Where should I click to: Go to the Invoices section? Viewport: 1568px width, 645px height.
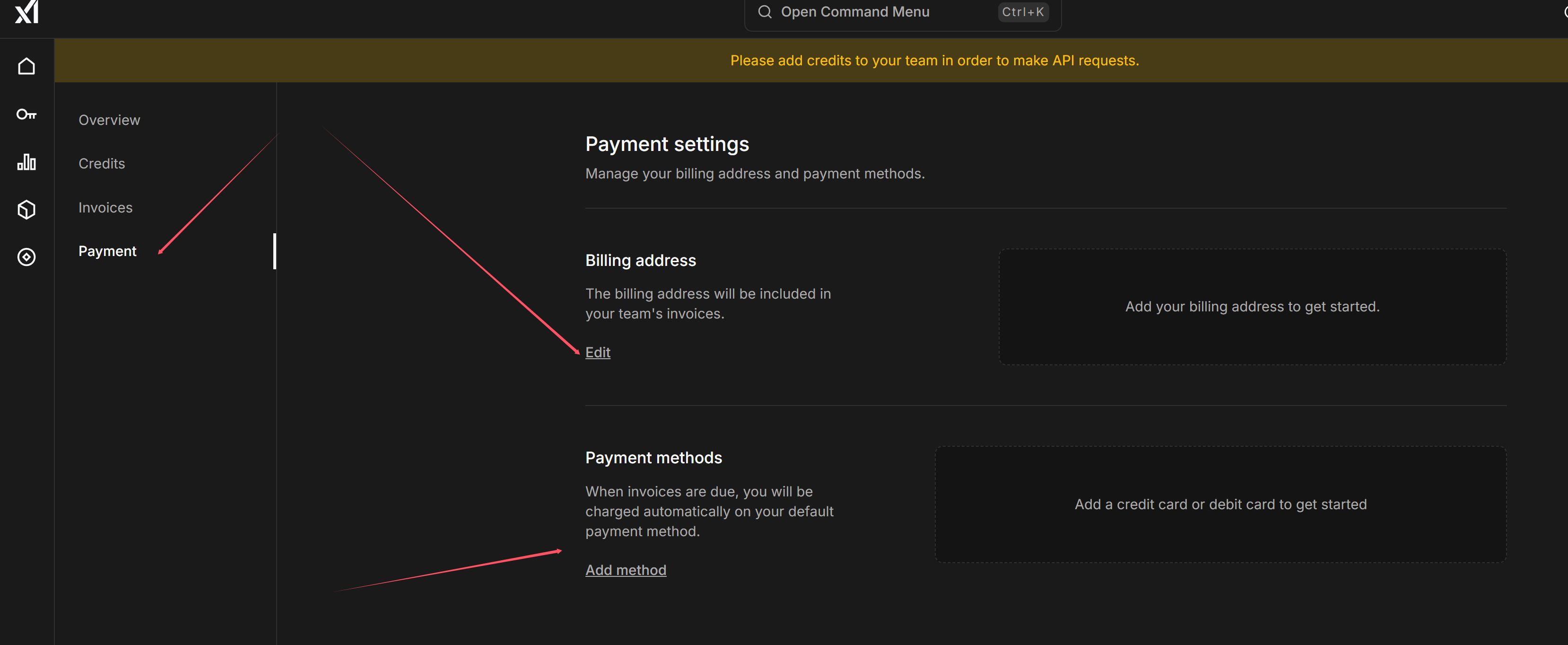tap(105, 208)
